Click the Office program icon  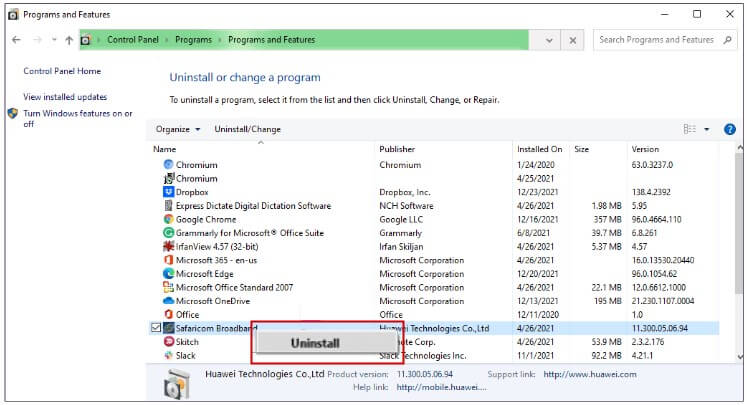click(168, 314)
